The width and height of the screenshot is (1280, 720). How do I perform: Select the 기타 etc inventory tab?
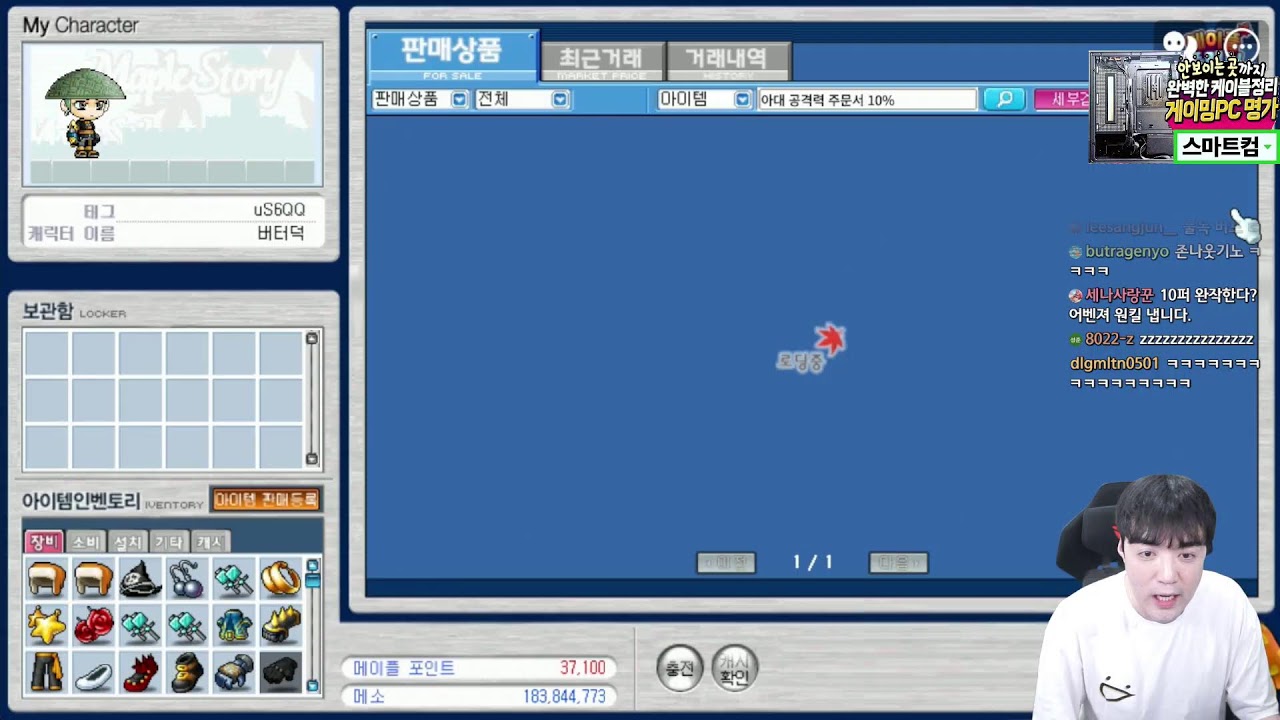pos(168,541)
